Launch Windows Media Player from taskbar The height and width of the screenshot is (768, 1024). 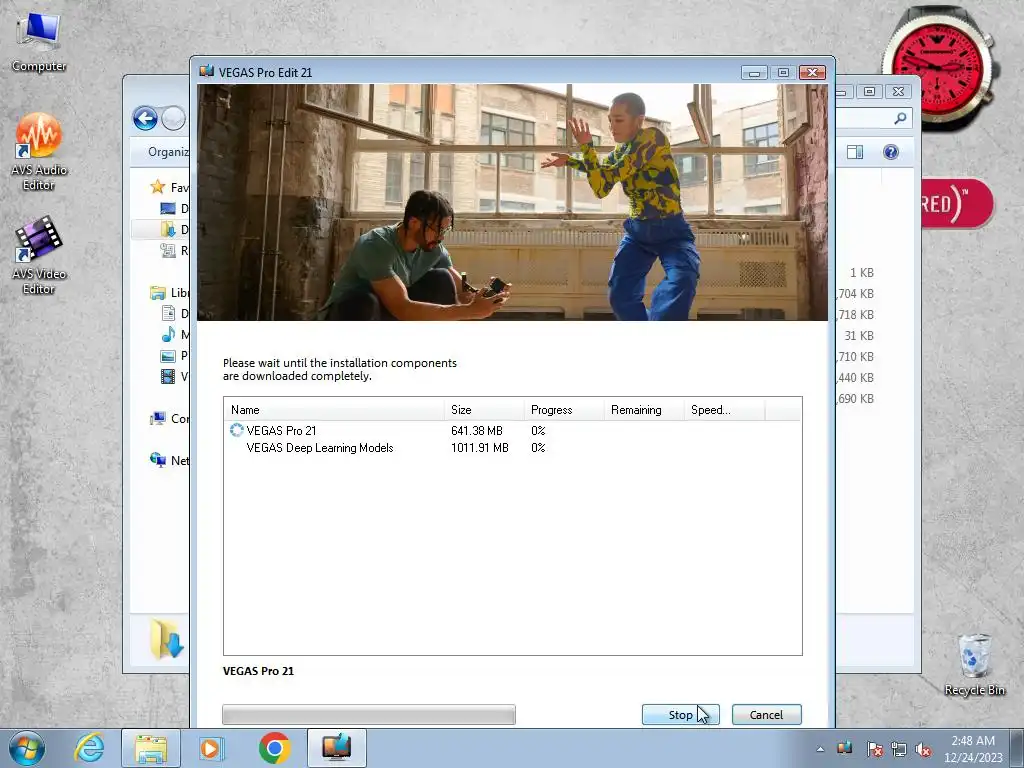[211, 748]
